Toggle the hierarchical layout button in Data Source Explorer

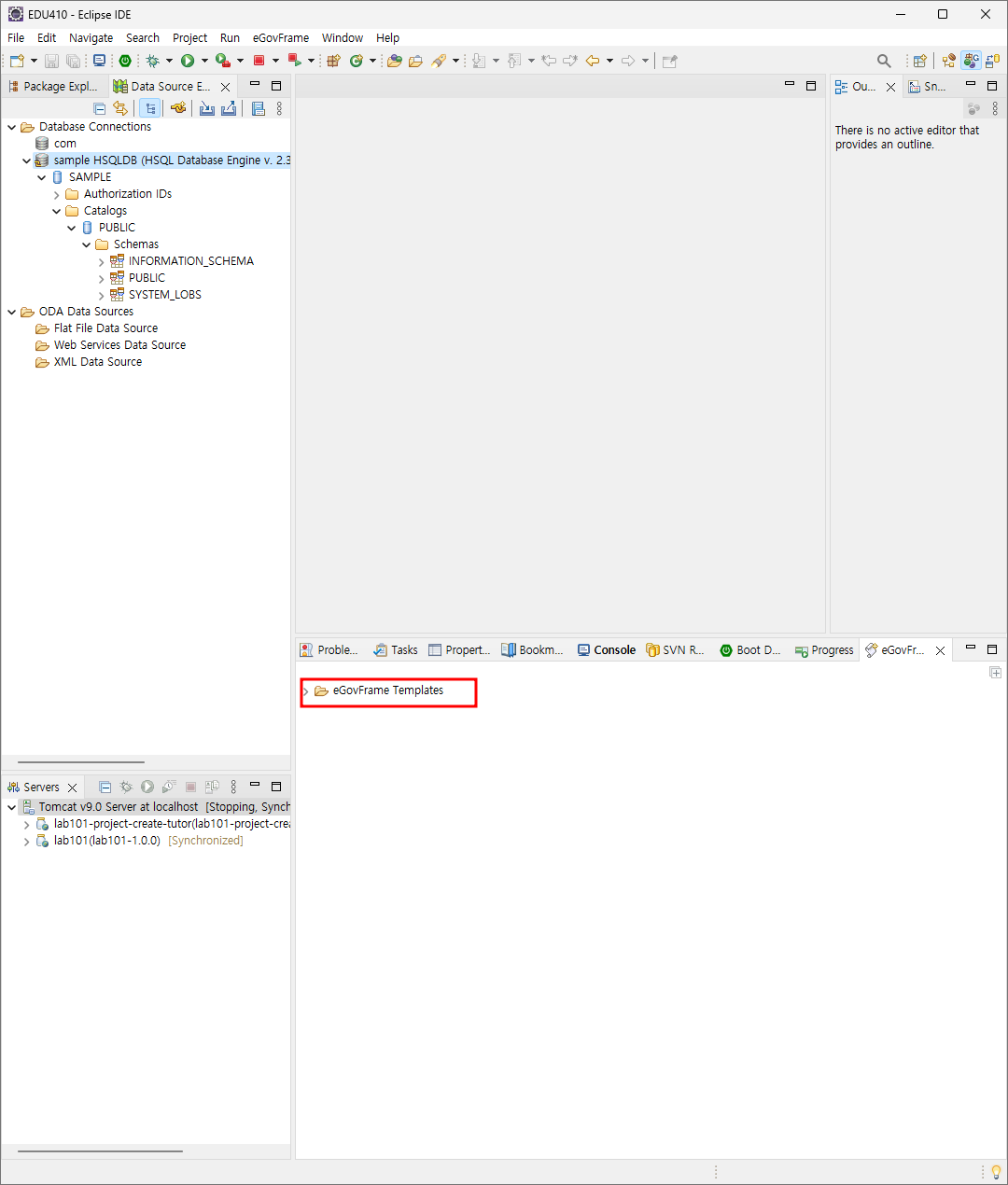150,108
